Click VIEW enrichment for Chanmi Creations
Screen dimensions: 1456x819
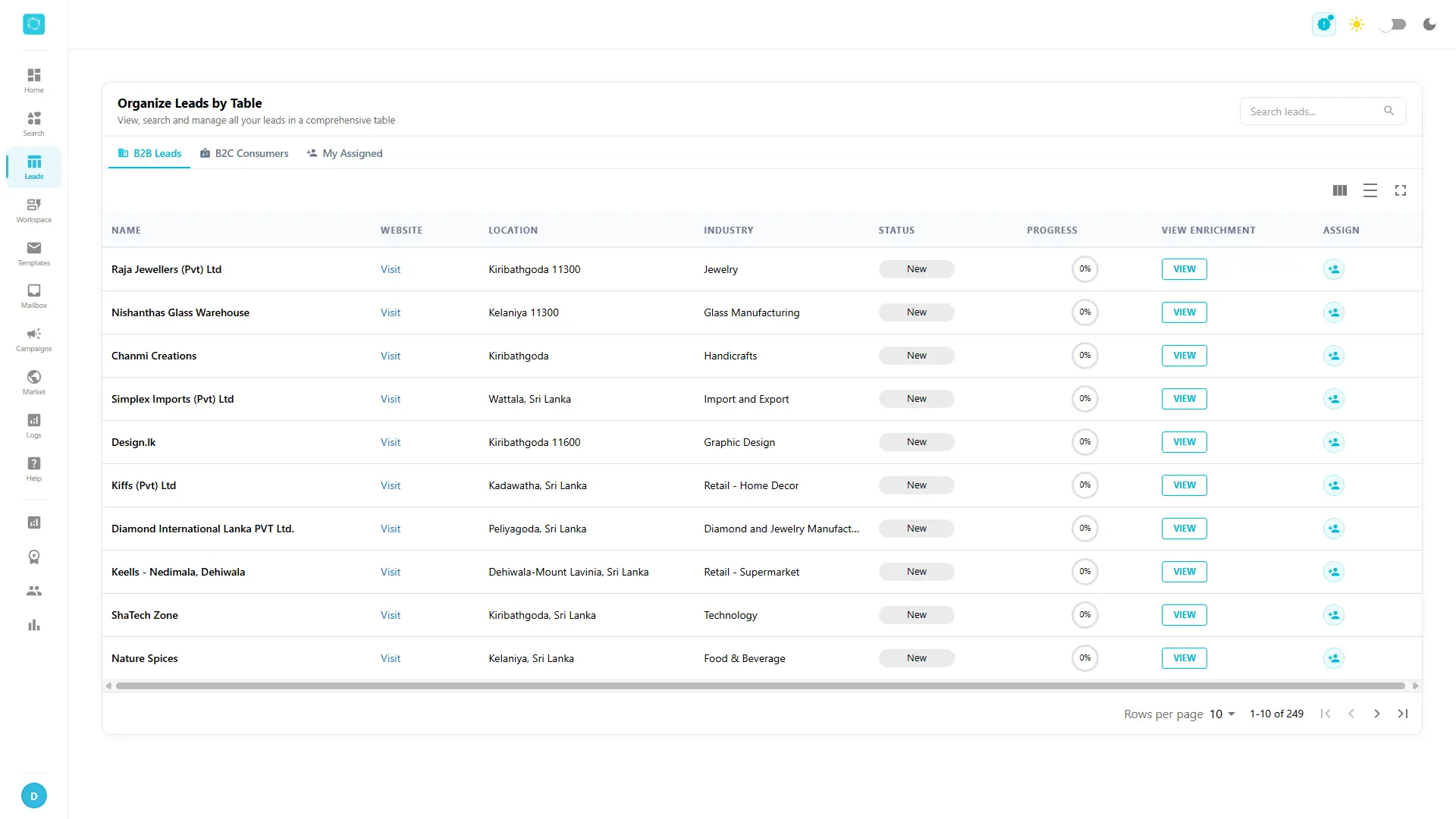point(1185,356)
